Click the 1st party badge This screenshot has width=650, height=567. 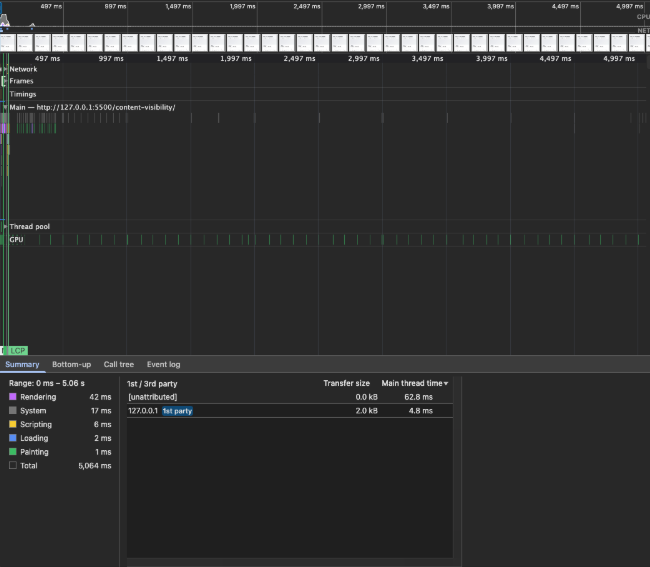click(x=177, y=411)
